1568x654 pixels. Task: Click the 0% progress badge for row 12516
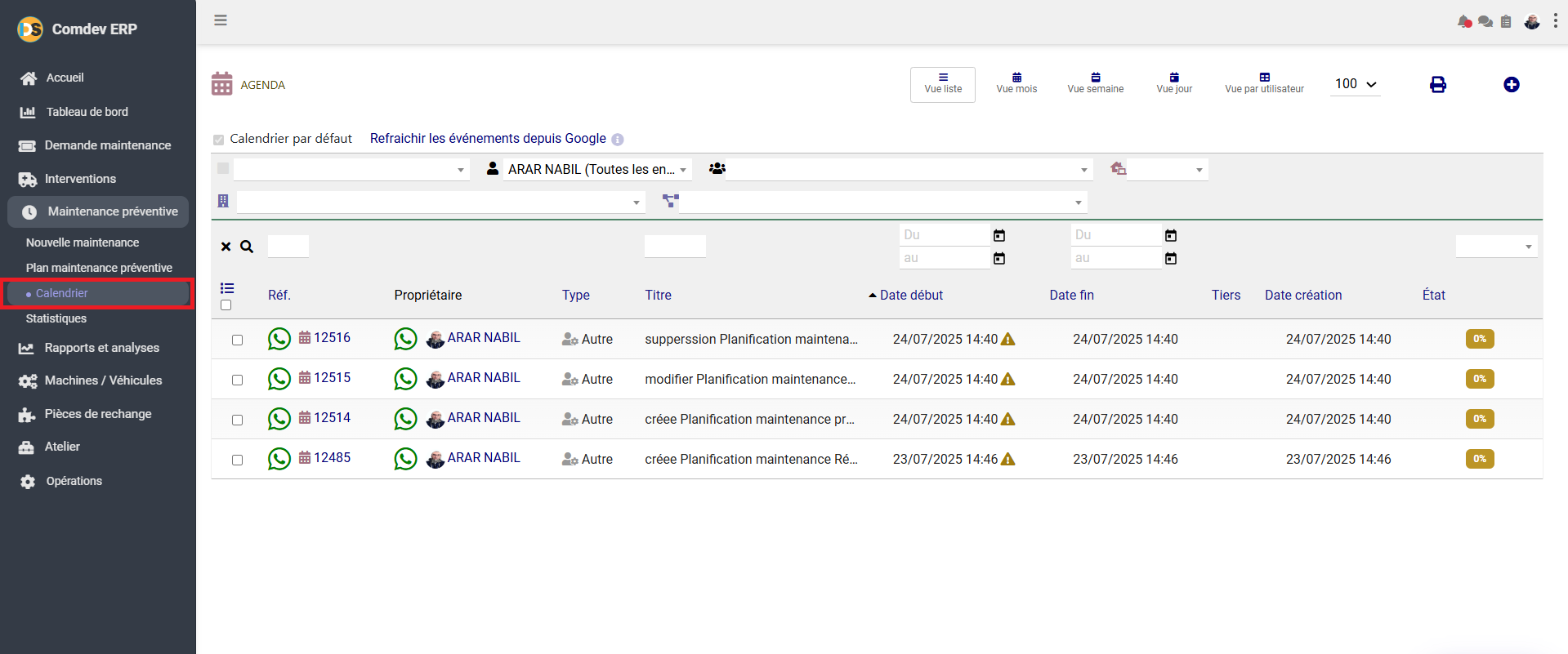point(1480,339)
